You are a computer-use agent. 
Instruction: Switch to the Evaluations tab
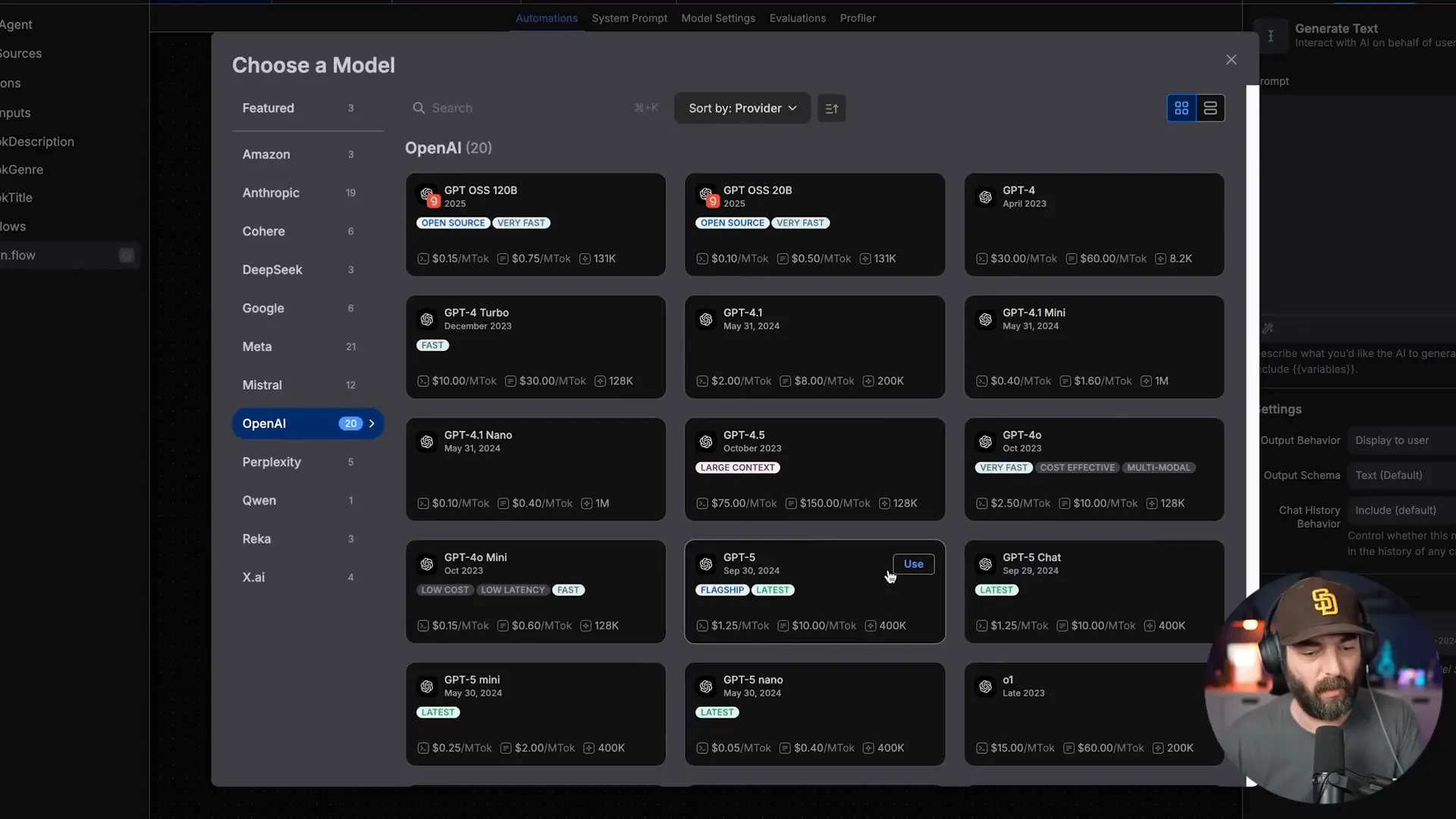tap(797, 17)
